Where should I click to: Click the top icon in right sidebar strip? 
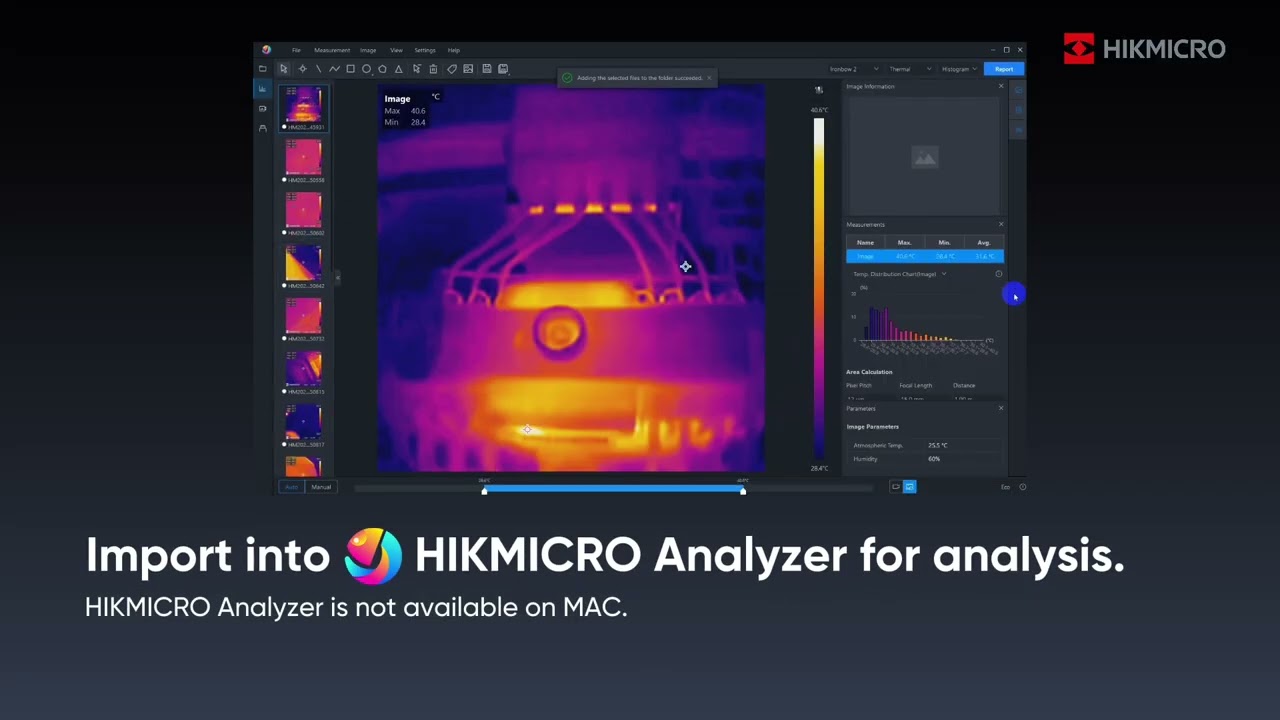pyautogui.click(x=1018, y=90)
